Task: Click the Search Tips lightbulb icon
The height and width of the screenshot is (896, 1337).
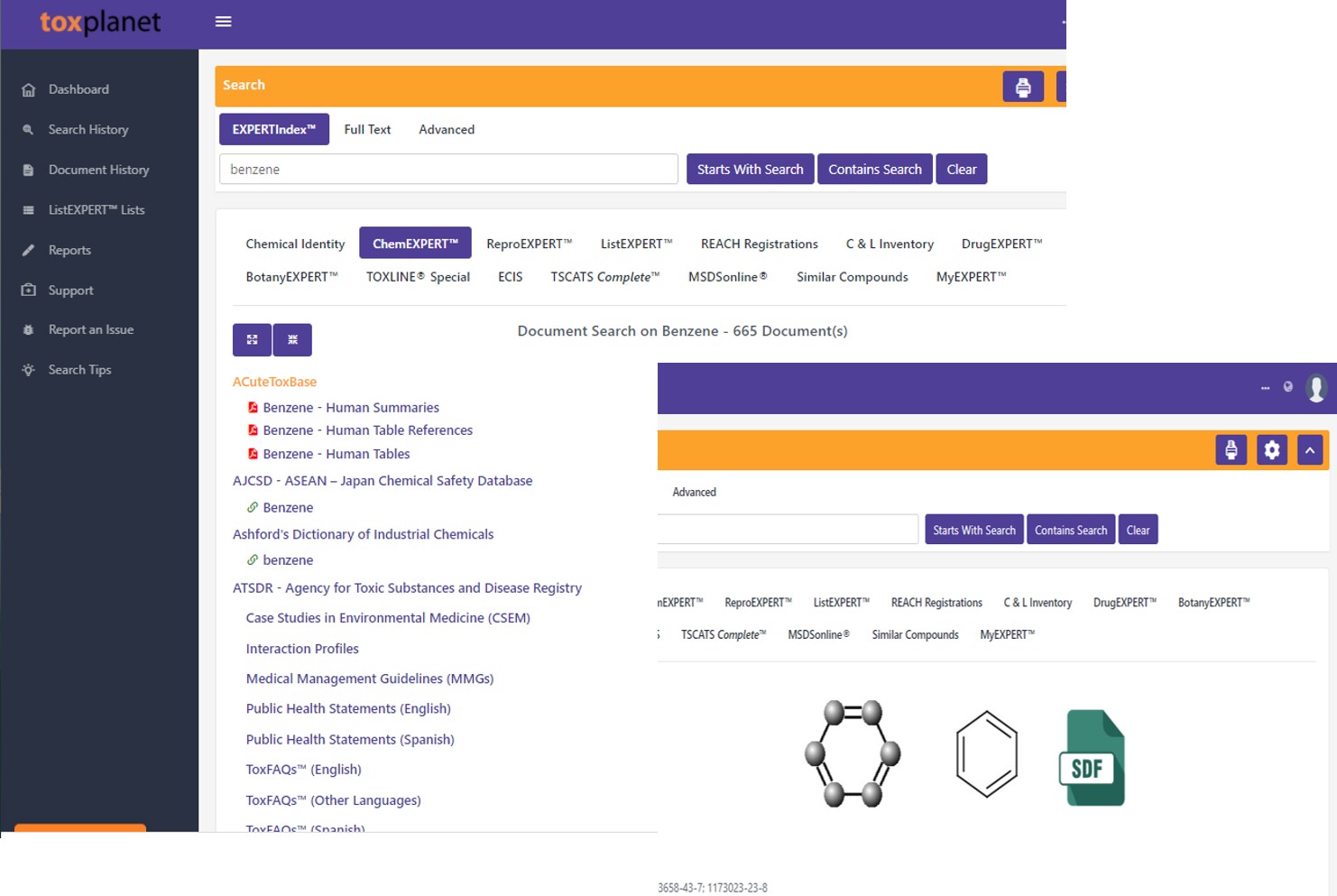Action: click(29, 370)
